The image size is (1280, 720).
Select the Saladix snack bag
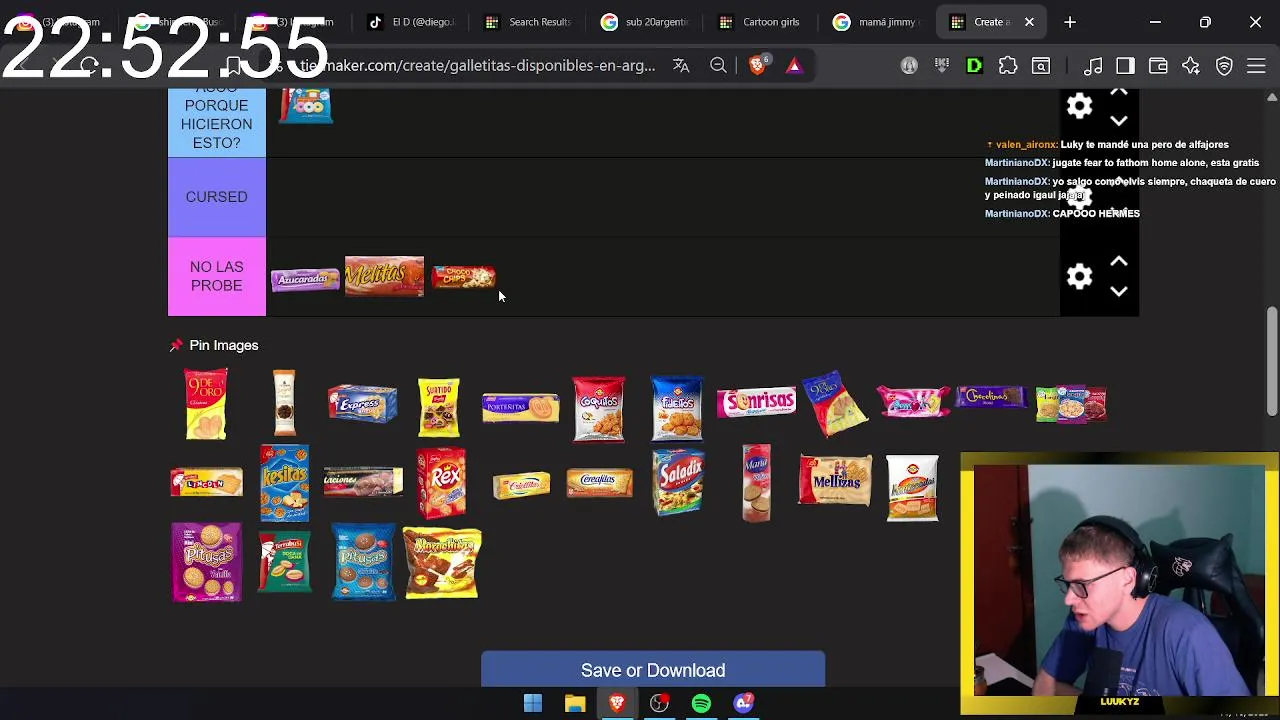[678, 482]
